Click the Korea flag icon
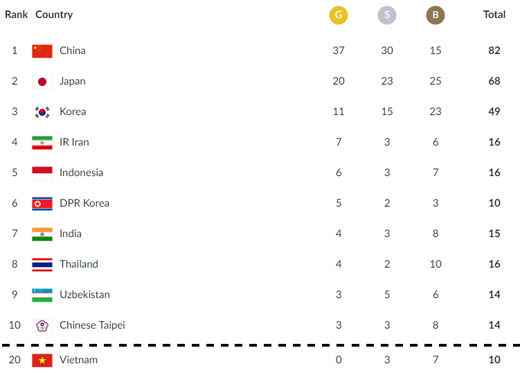 coord(42,112)
